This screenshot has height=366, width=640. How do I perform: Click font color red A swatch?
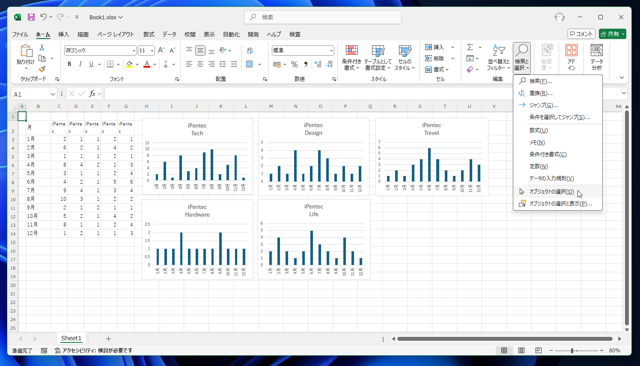[147, 64]
